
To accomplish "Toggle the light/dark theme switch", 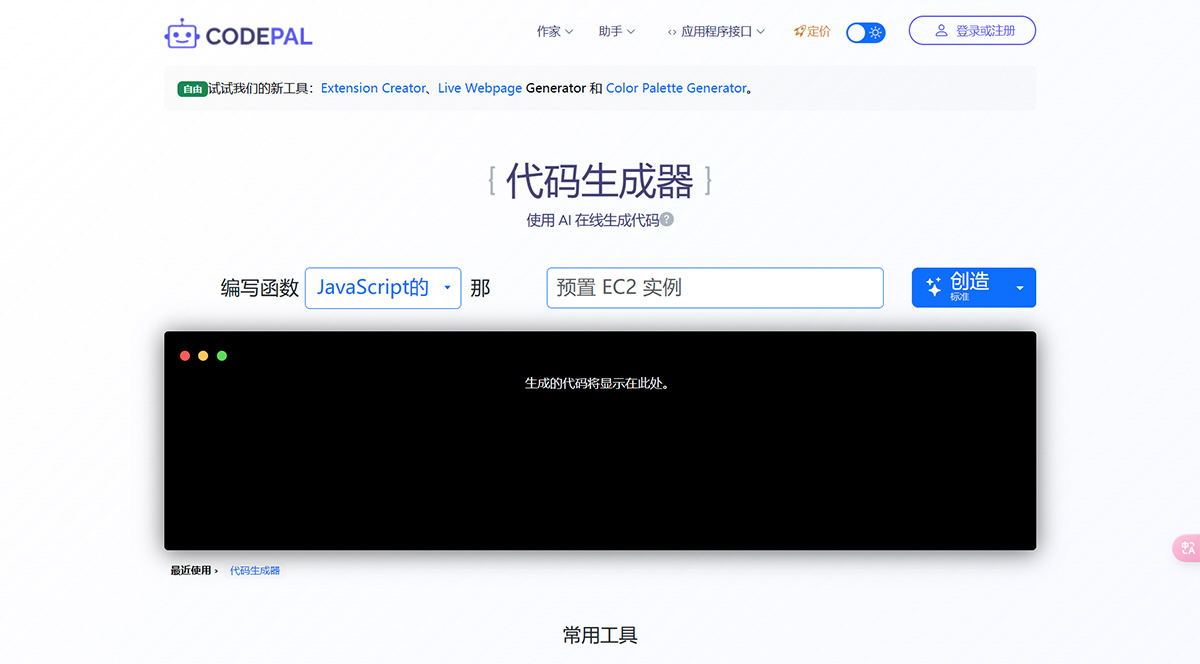I will tap(864, 31).
